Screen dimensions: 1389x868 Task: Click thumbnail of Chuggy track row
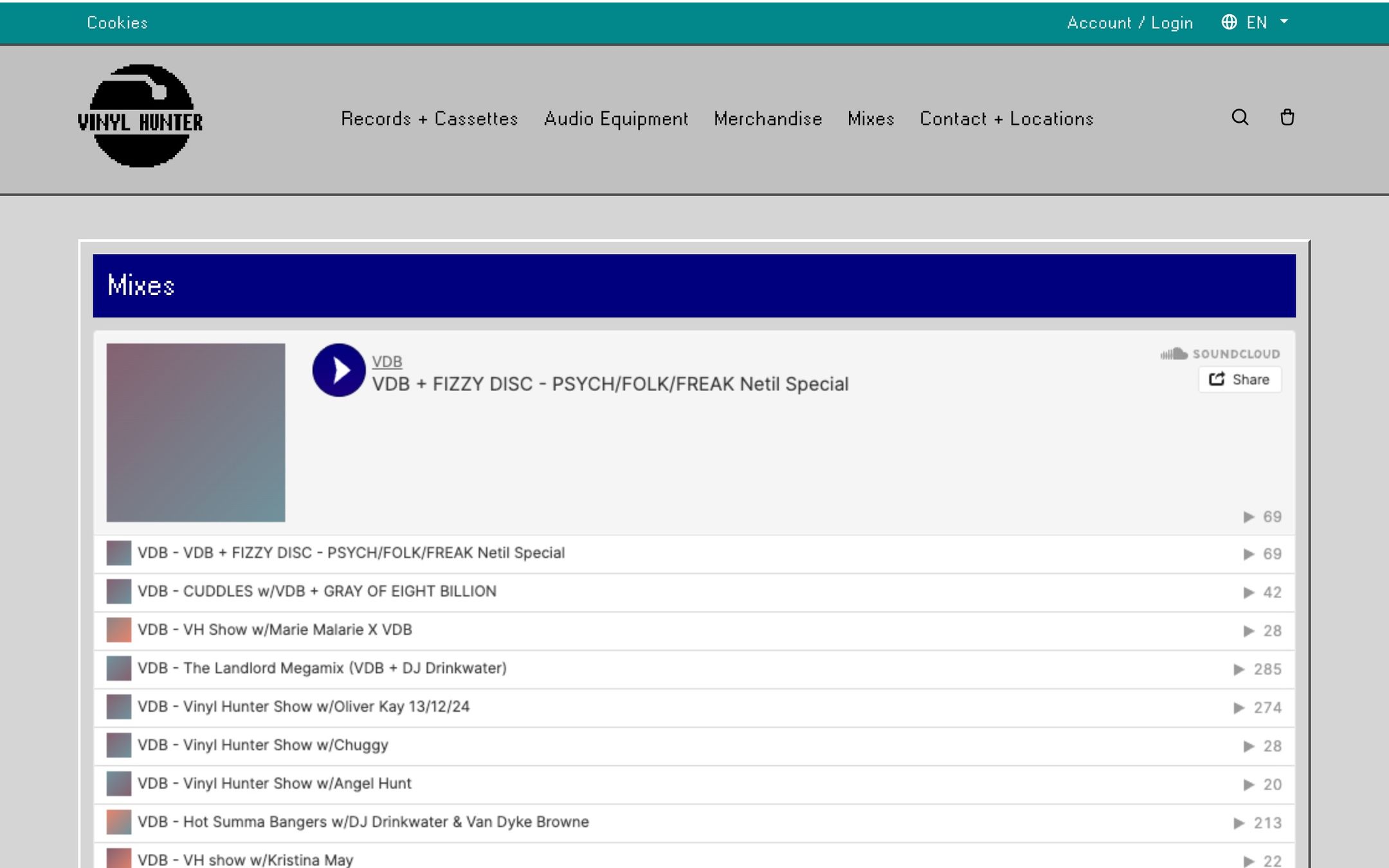coord(119,745)
